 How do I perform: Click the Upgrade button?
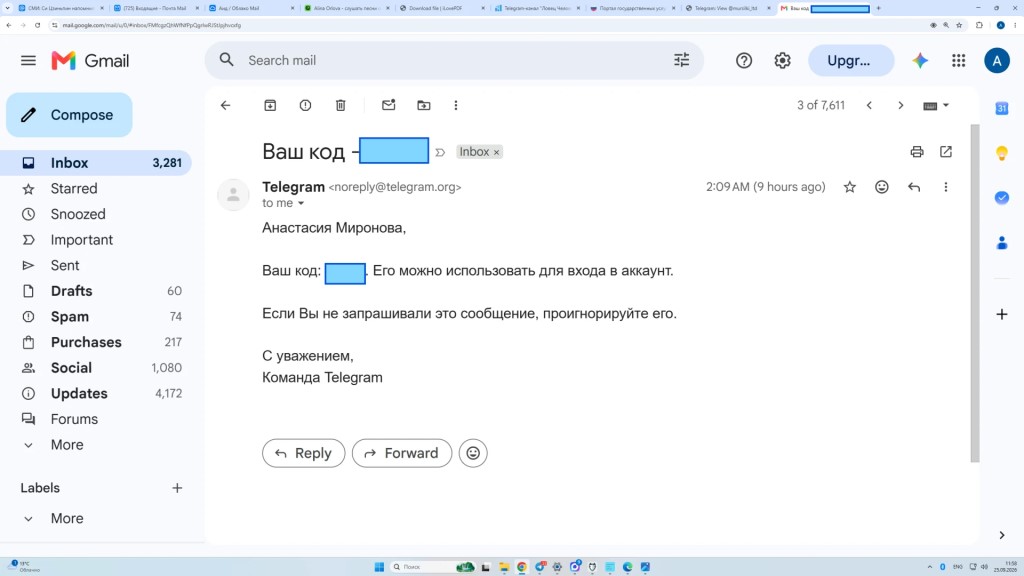(x=851, y=61)
